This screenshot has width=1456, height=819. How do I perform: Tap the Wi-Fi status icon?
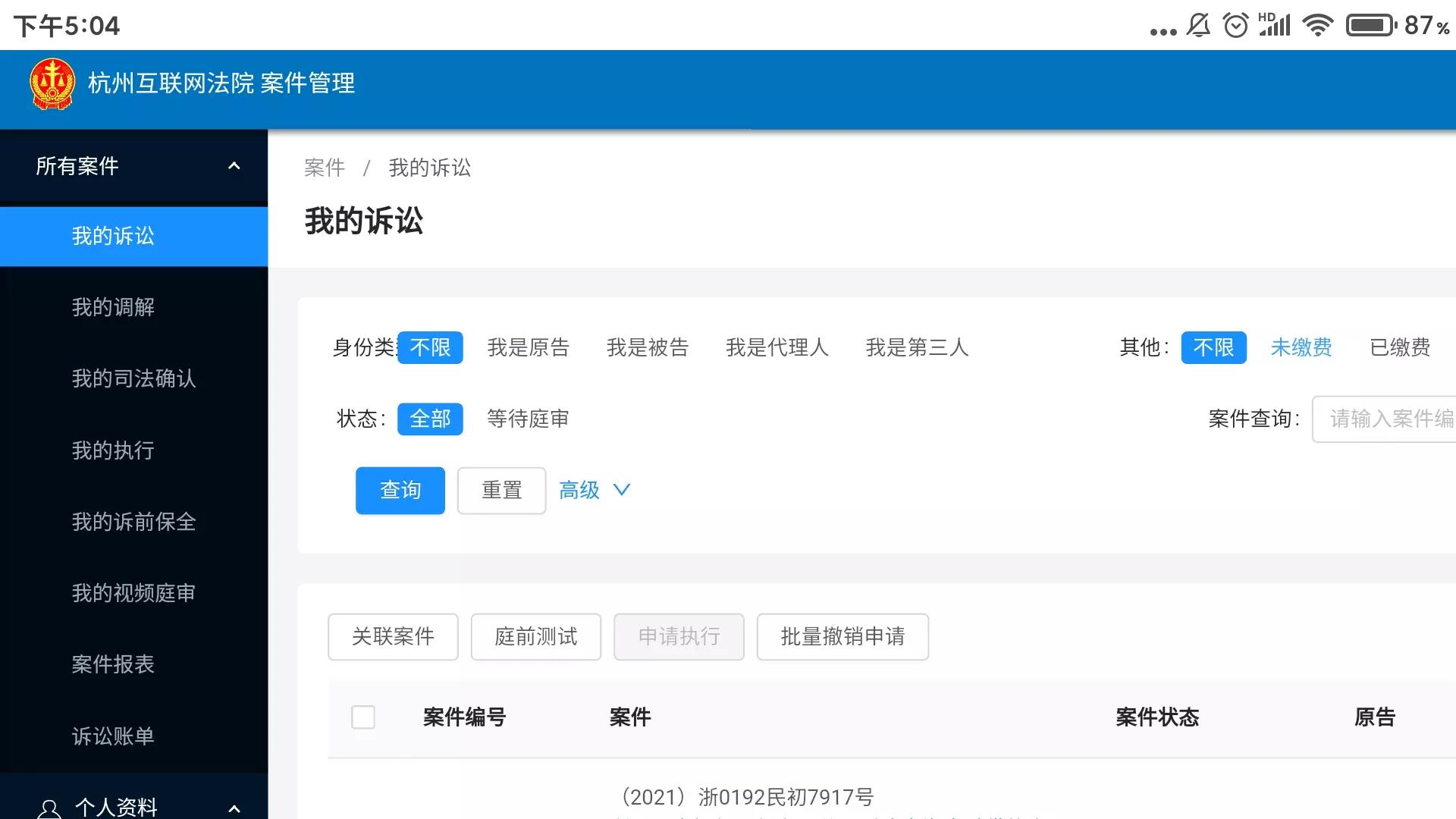[x=1318, y=26]
